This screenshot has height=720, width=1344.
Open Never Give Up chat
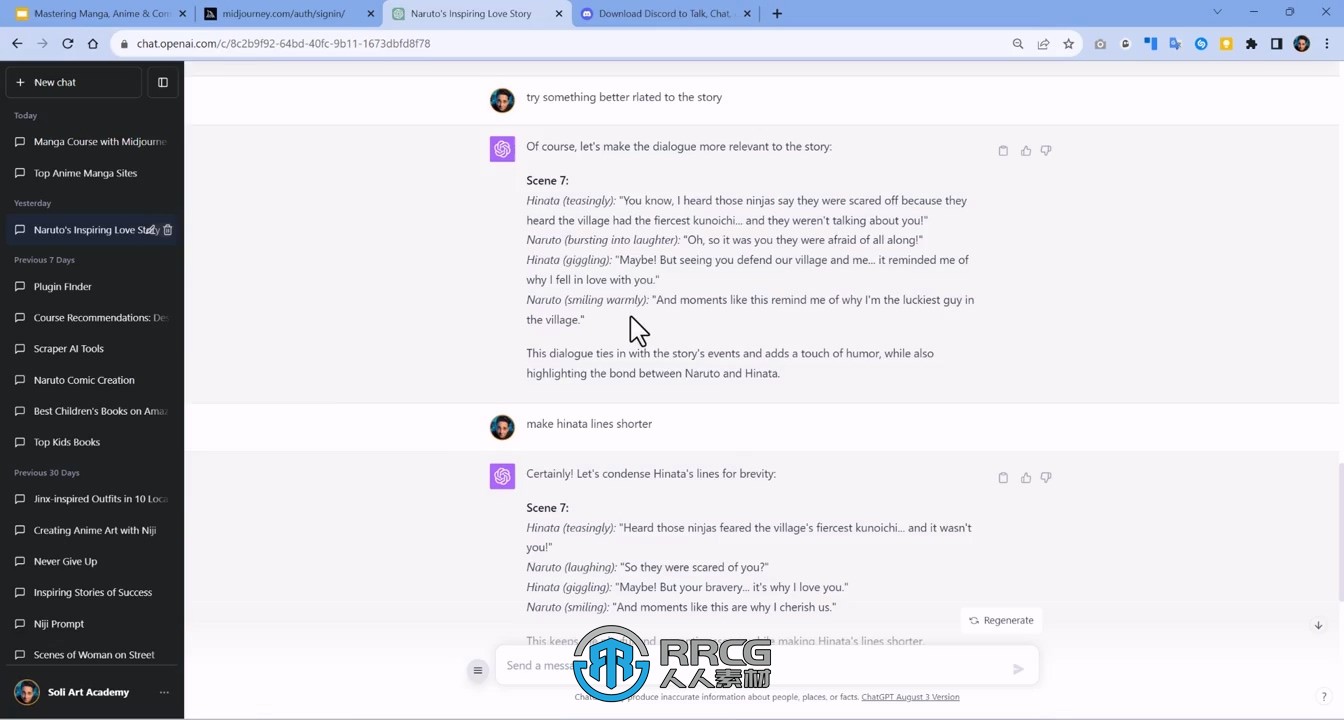92,561
